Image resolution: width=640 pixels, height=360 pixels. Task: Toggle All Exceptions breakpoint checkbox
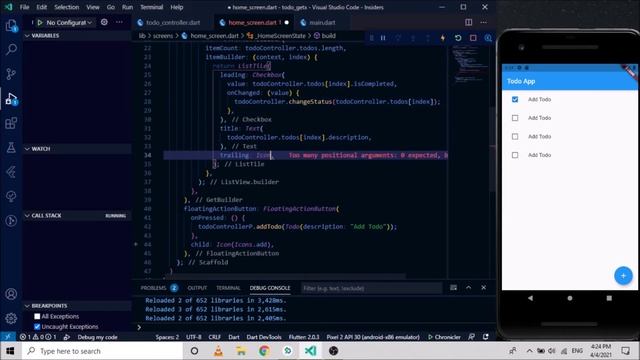[37, 316]
